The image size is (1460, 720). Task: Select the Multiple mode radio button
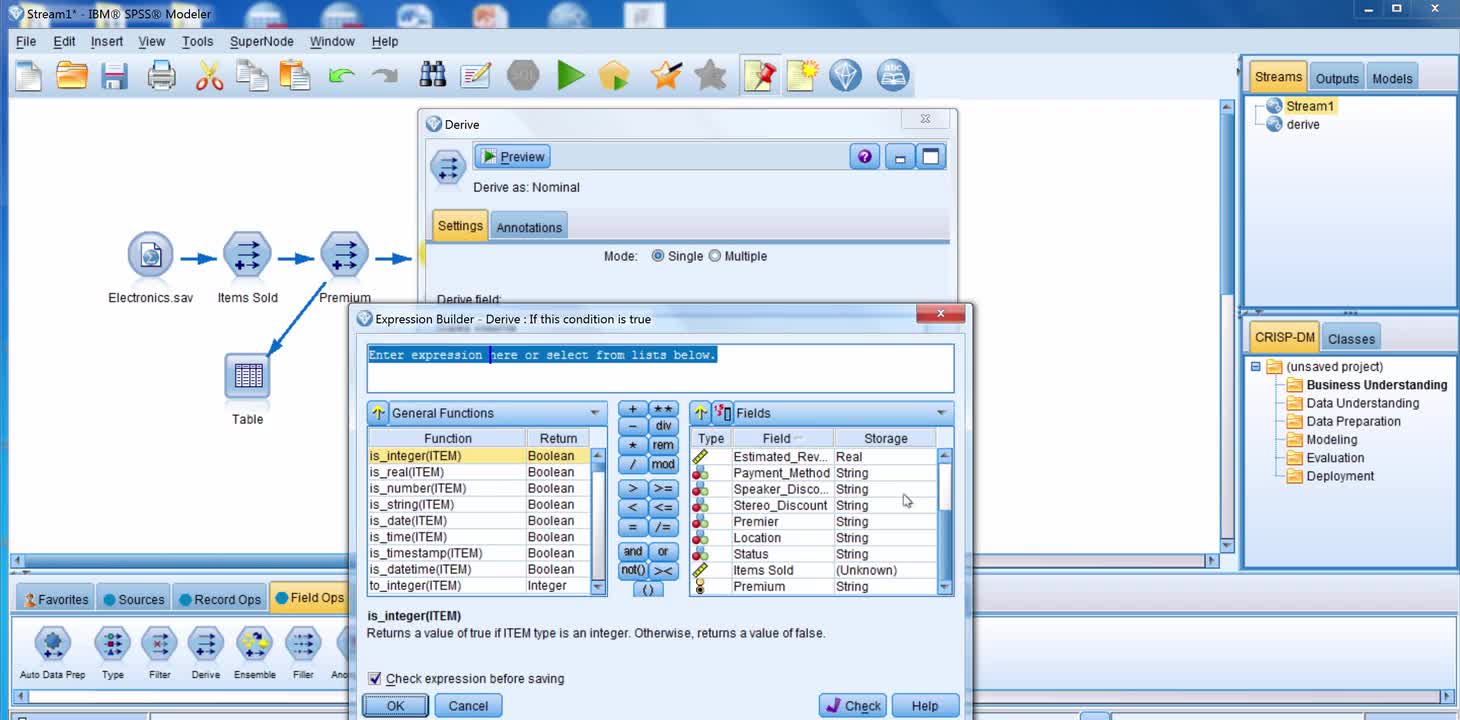pos(715,256)
